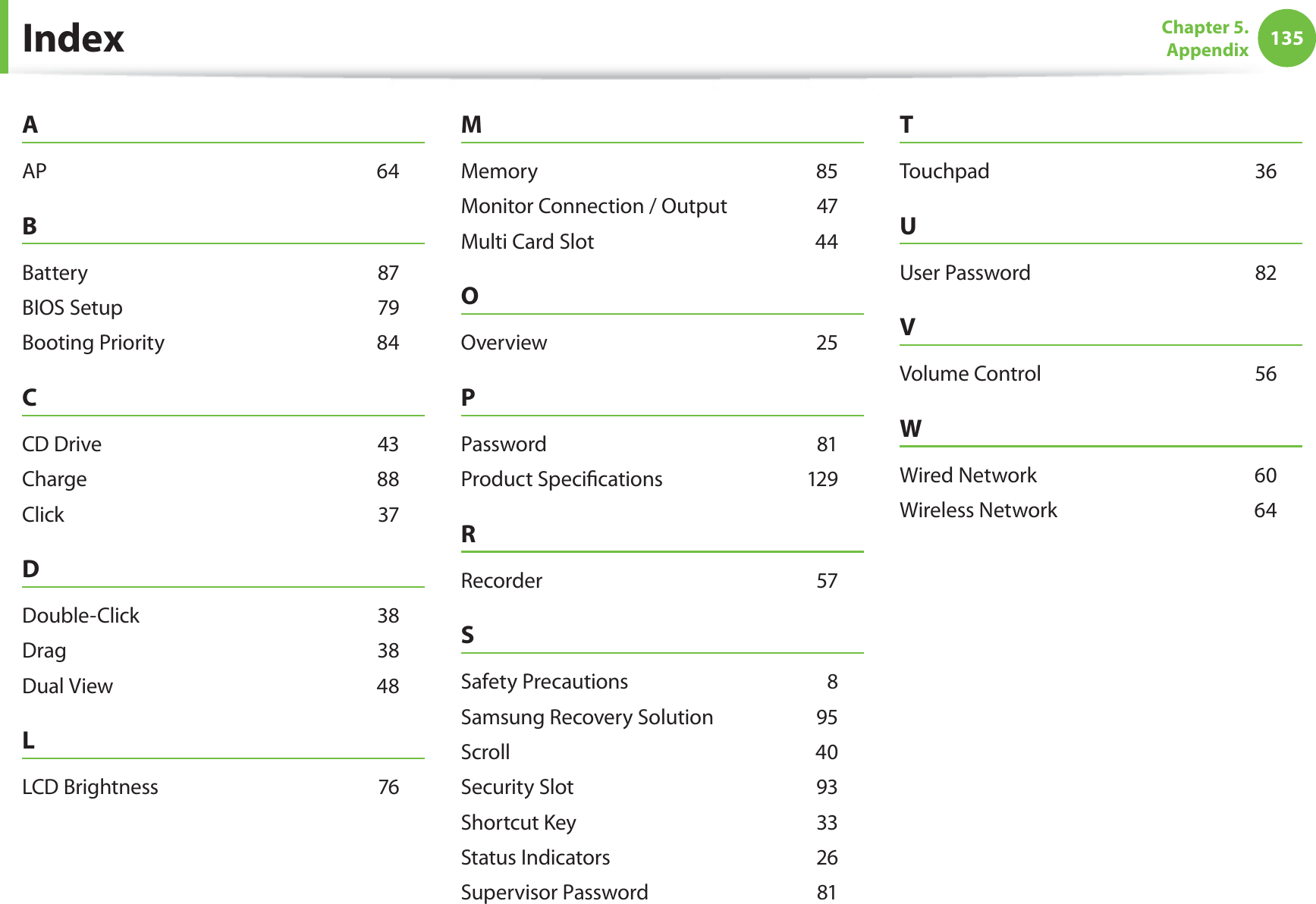
Task: Click the Chapter 5. Appendix label
Action: coord(1205,39)
